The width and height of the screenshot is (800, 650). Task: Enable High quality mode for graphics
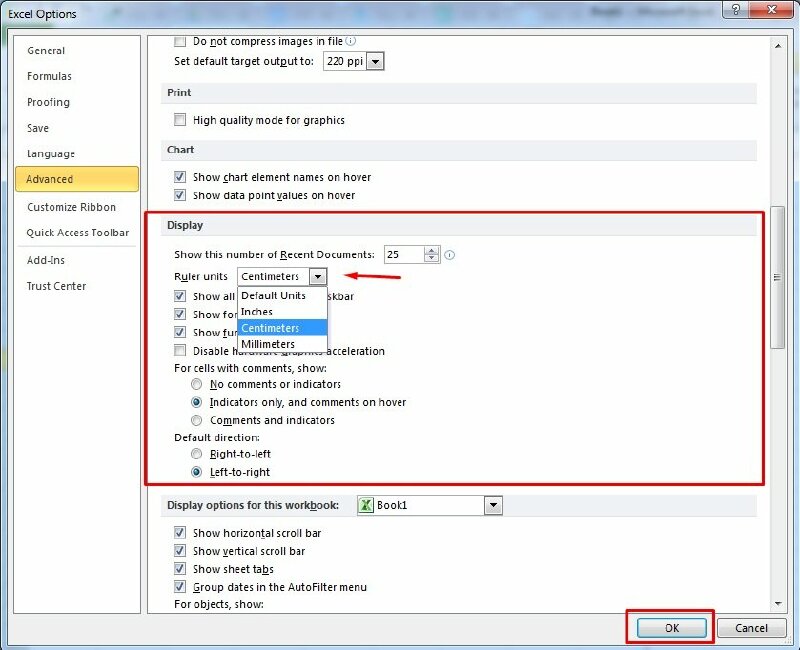[180, 120]
